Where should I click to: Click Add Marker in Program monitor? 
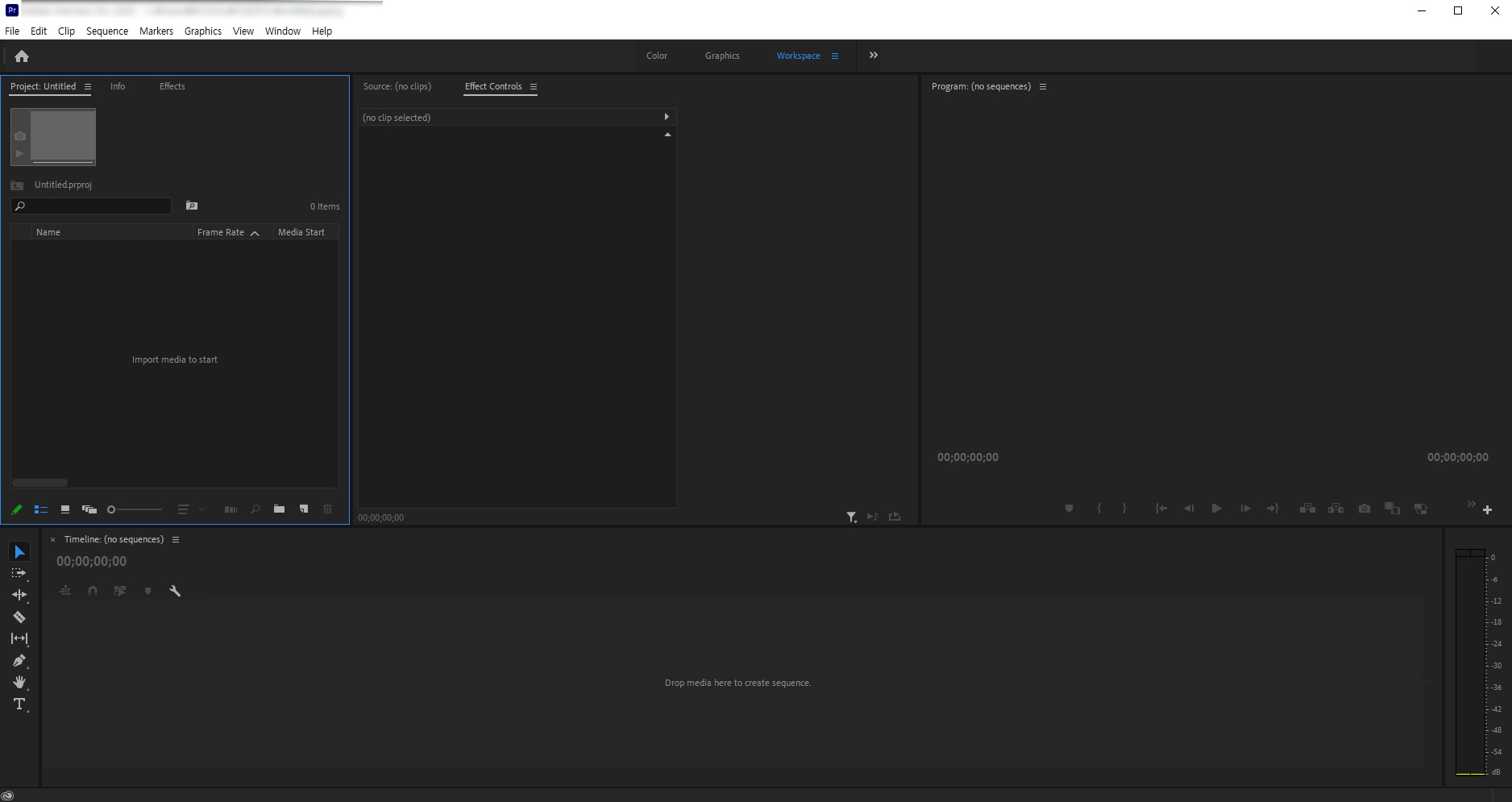click(x=1069, y=509)
